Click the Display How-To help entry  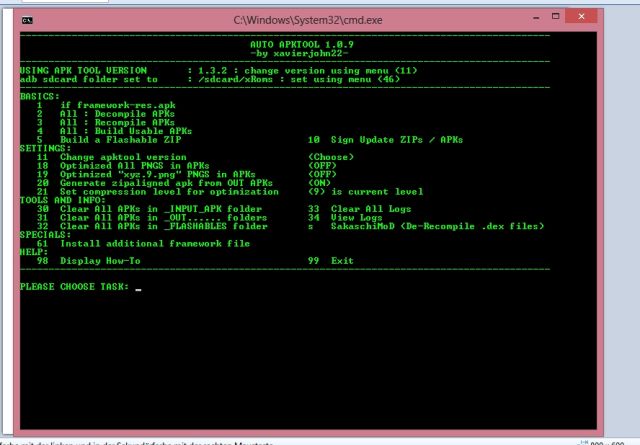pyautogui.click(x=100, y=260)
